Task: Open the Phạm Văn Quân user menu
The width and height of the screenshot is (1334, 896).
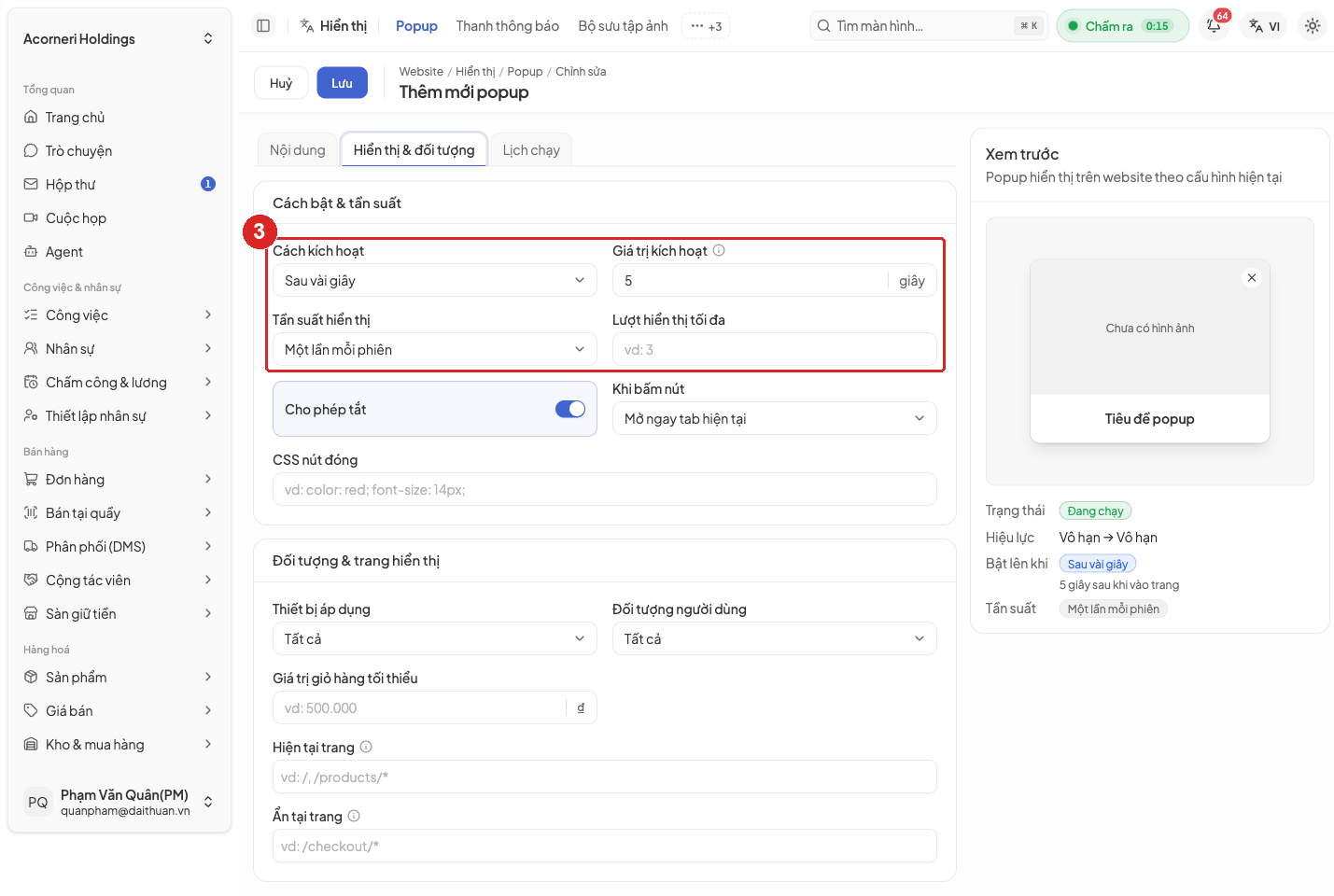Action: click(x=119, y=803)
